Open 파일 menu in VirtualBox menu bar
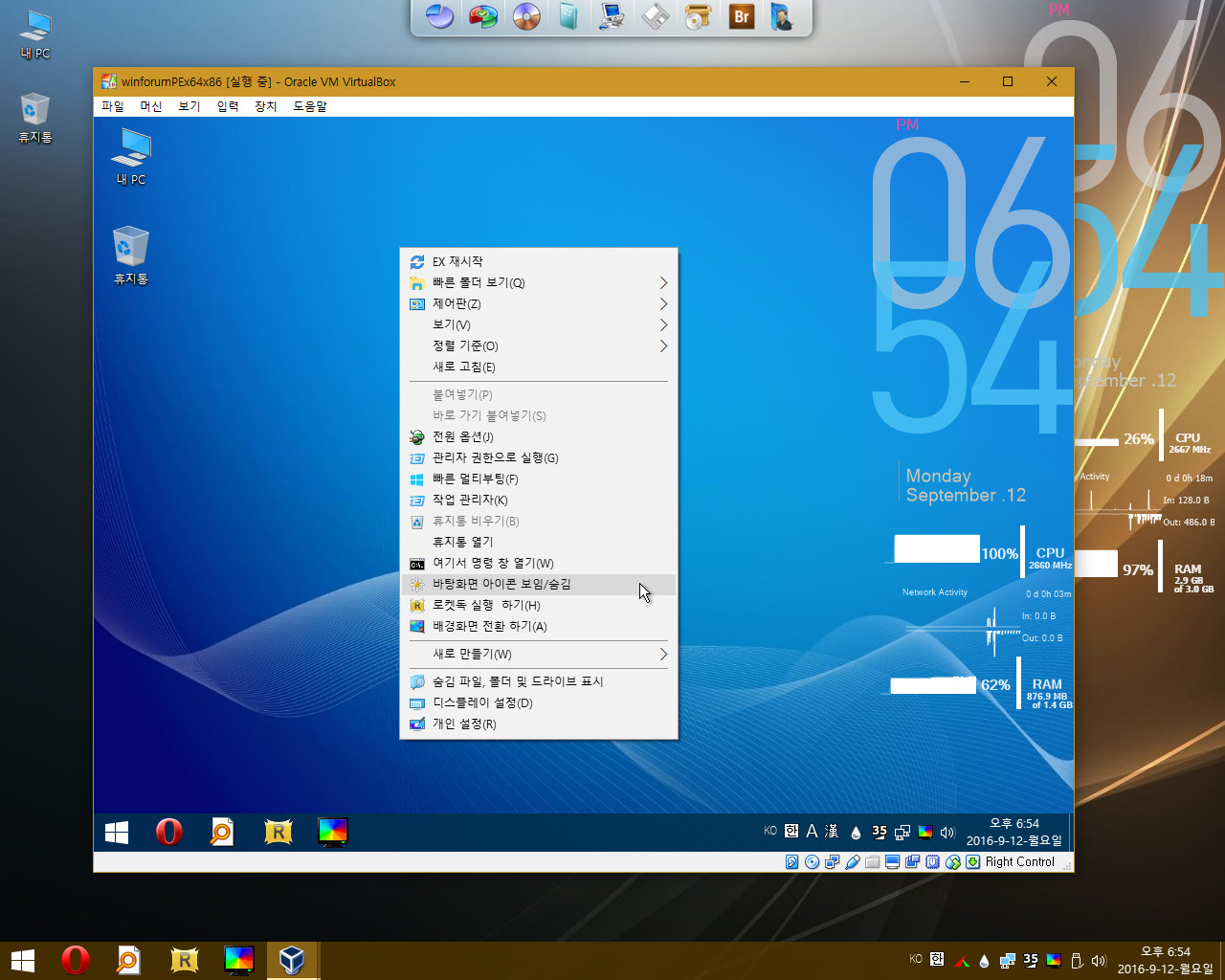The height and width of the screenshot is (980, 1225). pos(113,106)
